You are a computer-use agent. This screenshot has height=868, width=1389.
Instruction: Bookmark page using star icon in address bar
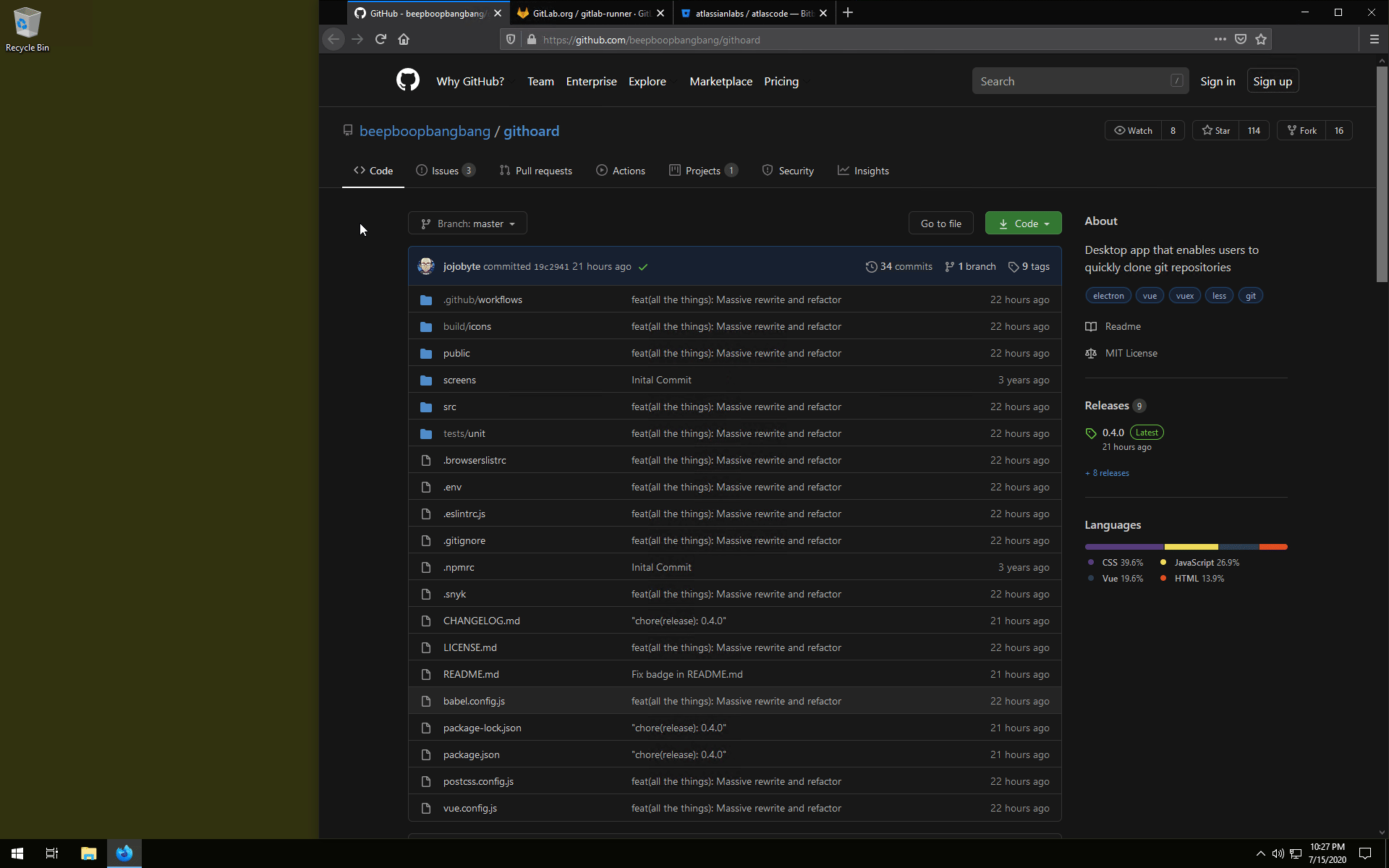(1261, 40)
